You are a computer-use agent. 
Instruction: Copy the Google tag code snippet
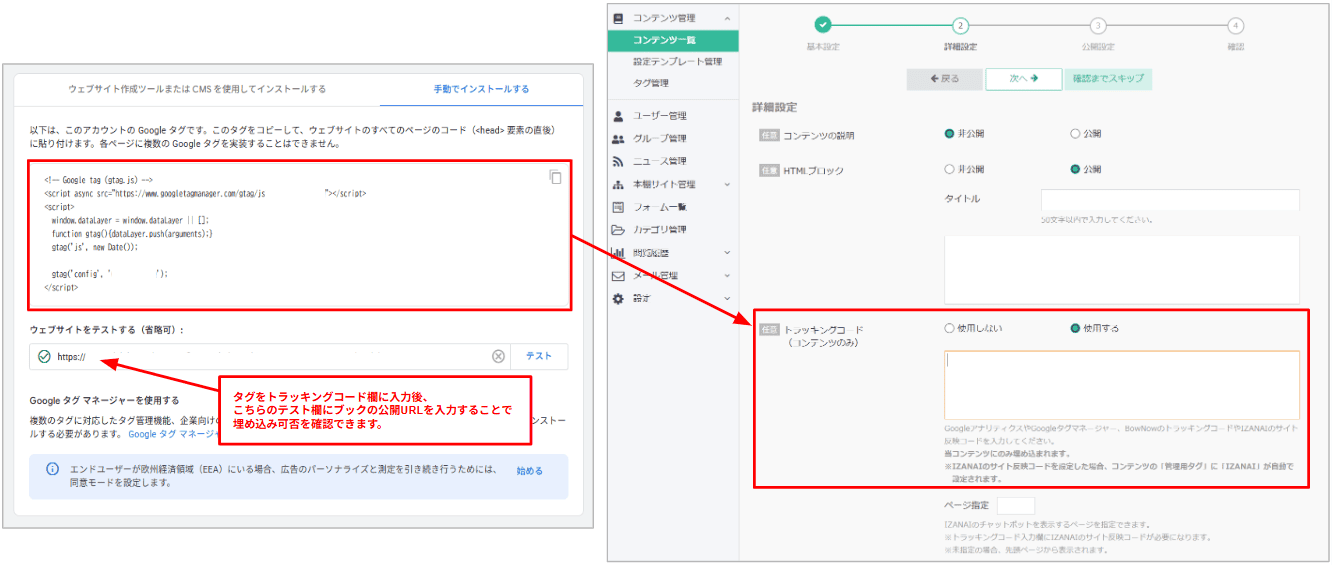click(555, 177)
